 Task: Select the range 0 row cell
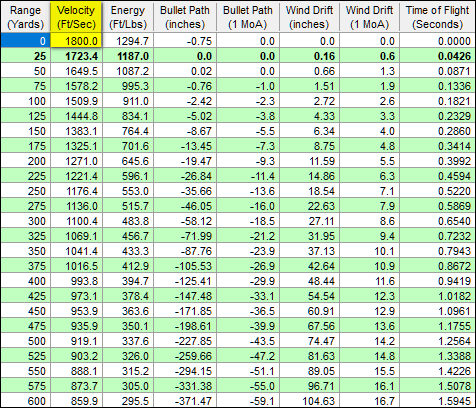pyautogui.click(x=26, y=41)
